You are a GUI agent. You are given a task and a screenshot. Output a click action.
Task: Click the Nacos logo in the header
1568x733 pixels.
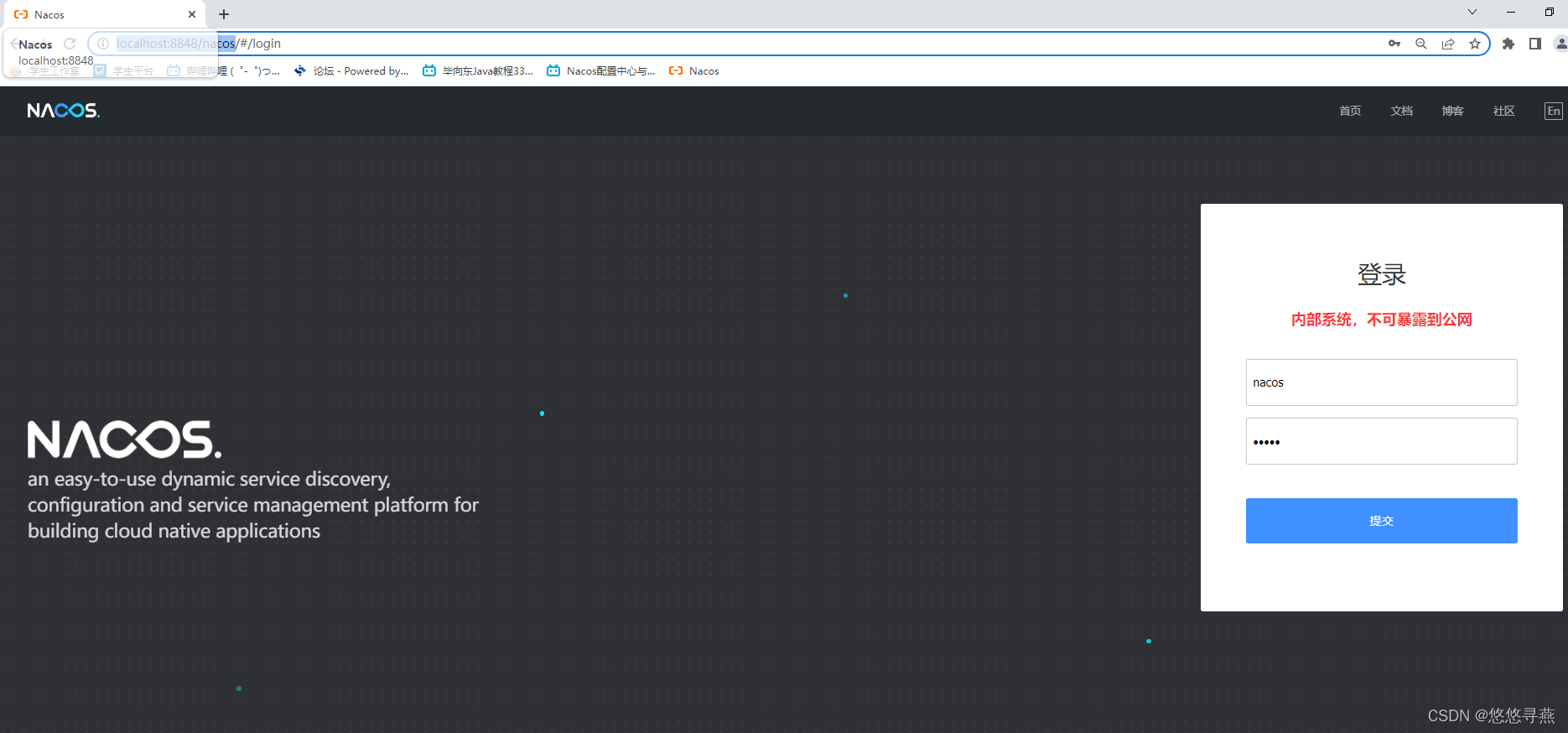pos(64,111)
